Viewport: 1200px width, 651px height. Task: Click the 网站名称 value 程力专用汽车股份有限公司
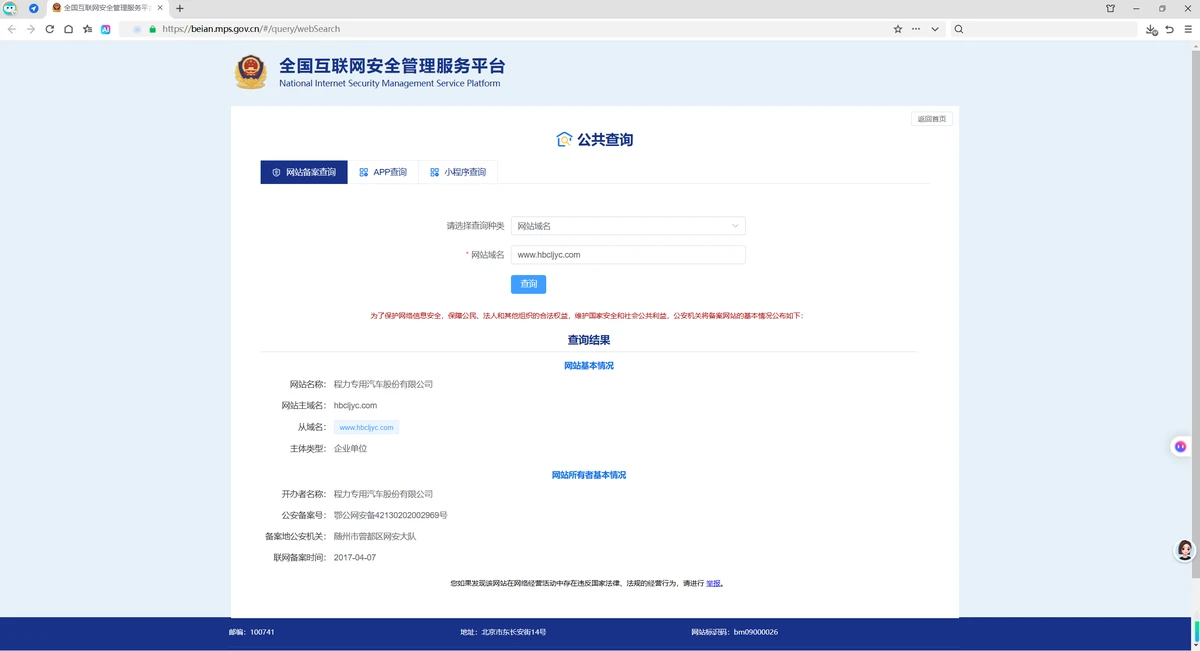pos(383,384)
